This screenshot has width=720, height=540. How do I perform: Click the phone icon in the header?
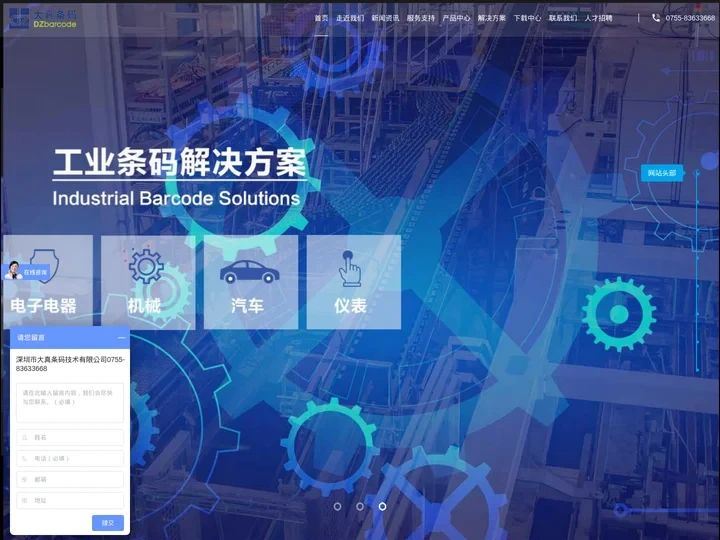click(656, 18)
